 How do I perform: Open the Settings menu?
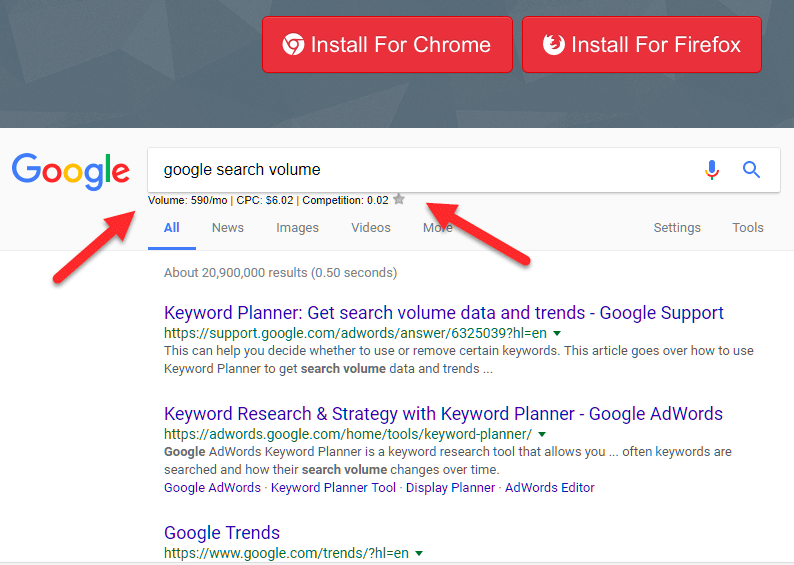pos(677,228)
